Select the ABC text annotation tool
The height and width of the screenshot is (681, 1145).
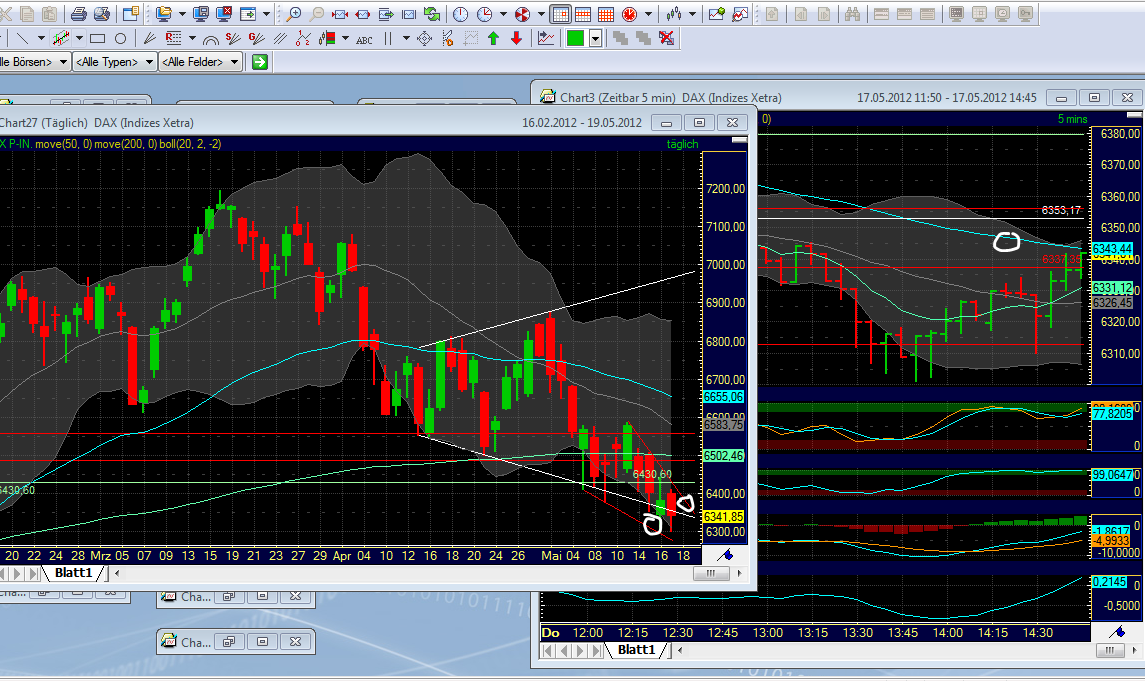tap(364, 39)
